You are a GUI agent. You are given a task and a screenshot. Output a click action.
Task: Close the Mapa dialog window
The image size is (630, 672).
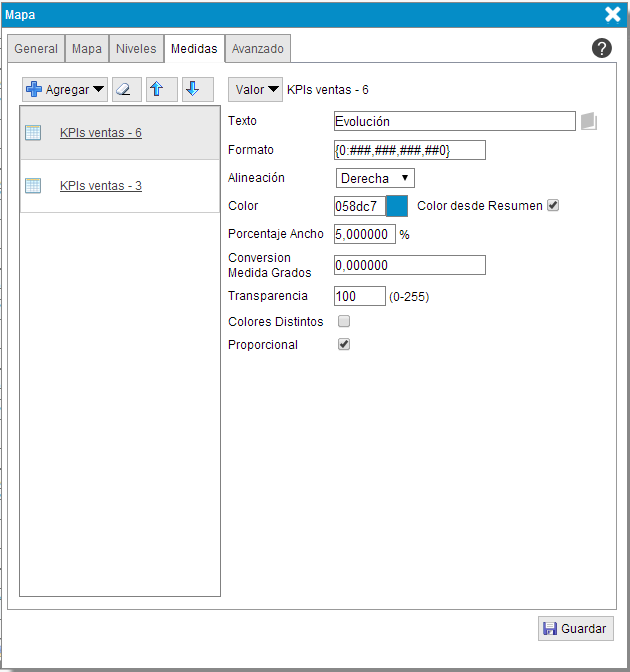coord(613,14)
